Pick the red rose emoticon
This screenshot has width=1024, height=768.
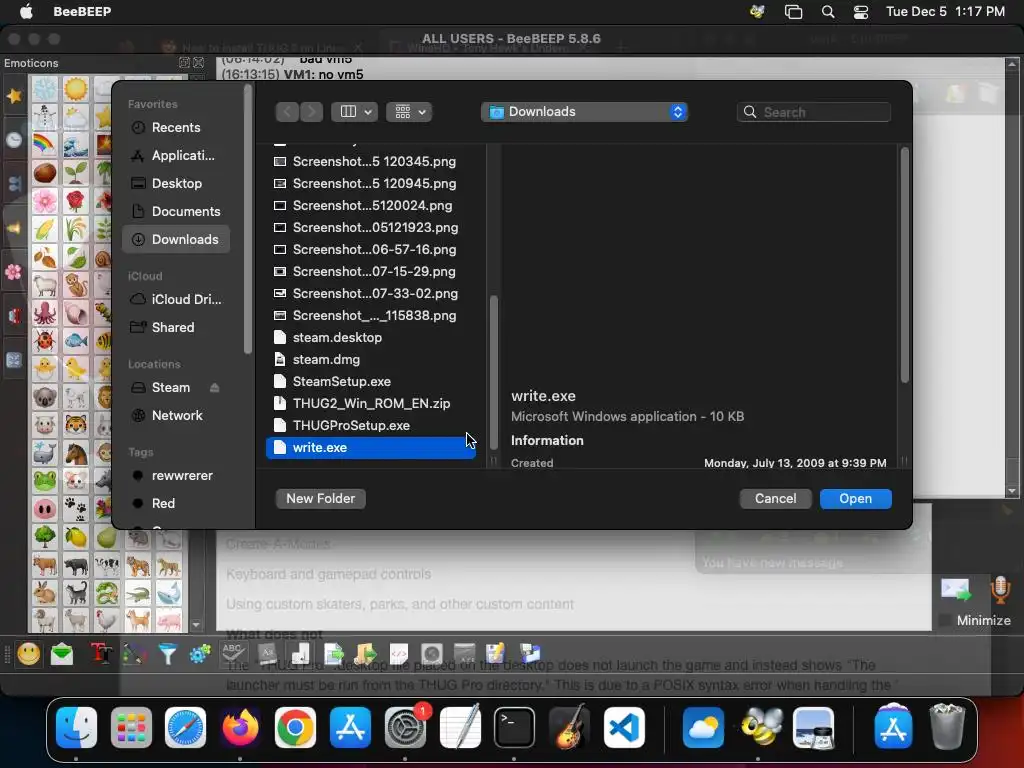coord(76,201)
